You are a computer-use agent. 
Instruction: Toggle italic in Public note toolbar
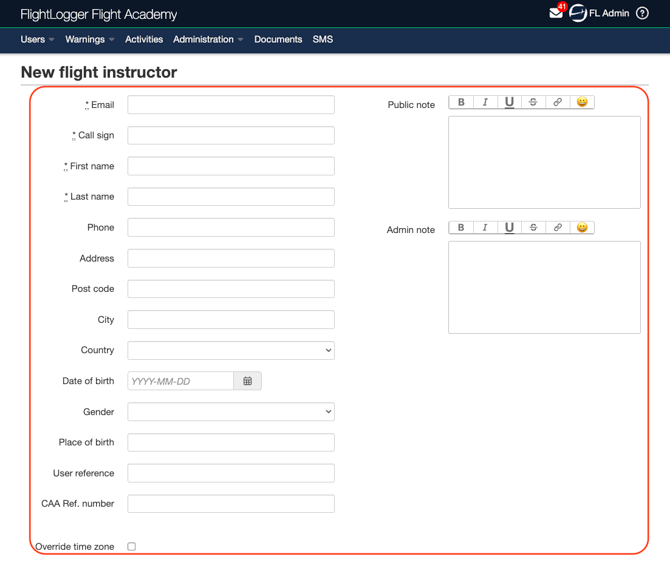485,102
